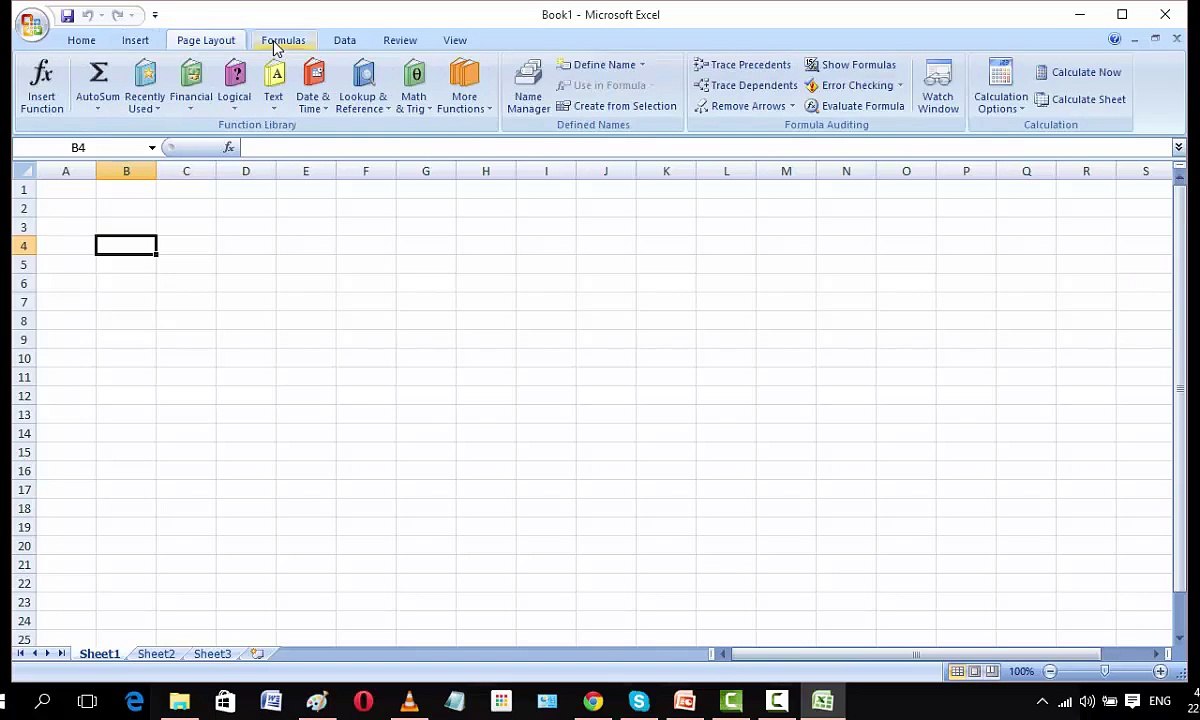Adjust the zoom slider handle

pyautogui.click(x=1104, y=672)
